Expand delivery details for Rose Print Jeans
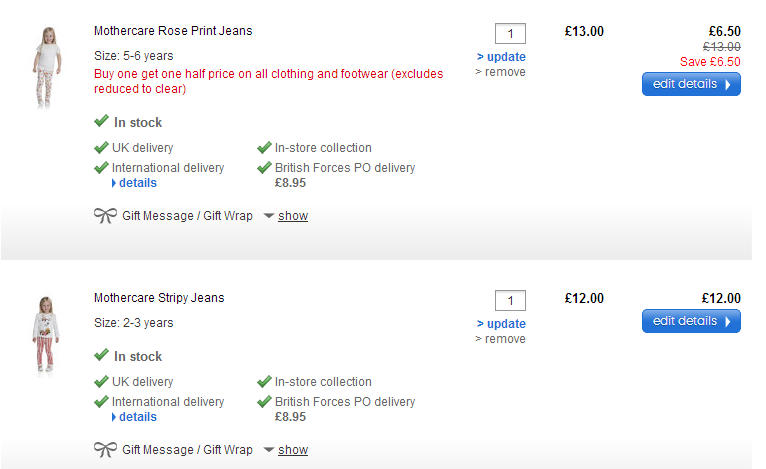 (x=137, y=183)
